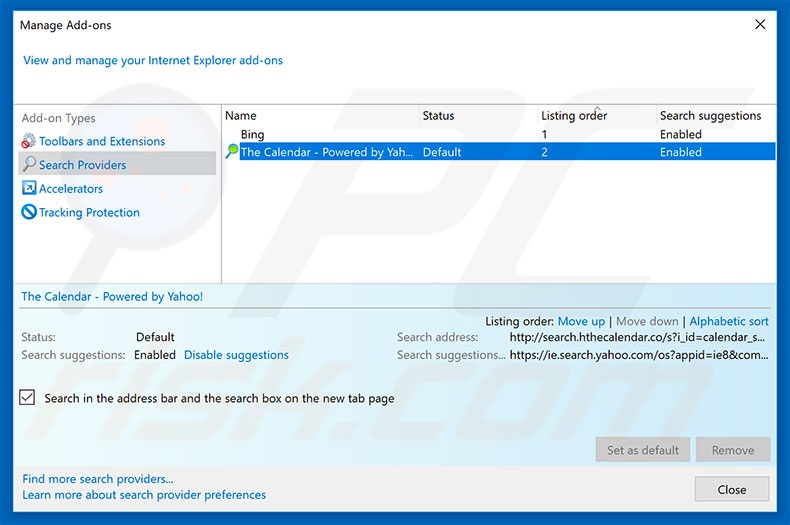This screenshot has width=790, height=525.
Task: Toggle search in address bar checkbox
Action: coord(27,398)
